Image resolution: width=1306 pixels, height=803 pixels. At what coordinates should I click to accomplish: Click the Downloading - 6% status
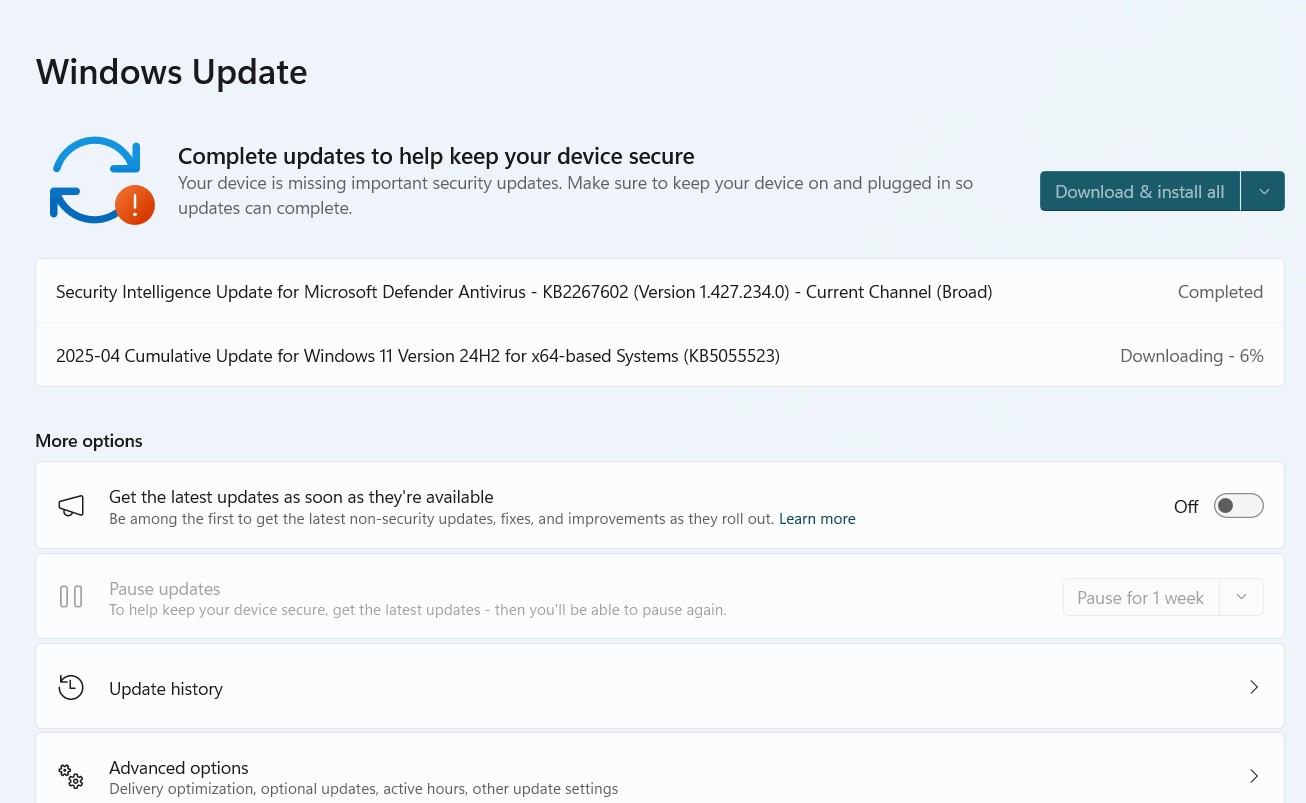(x=1192, y=356)
